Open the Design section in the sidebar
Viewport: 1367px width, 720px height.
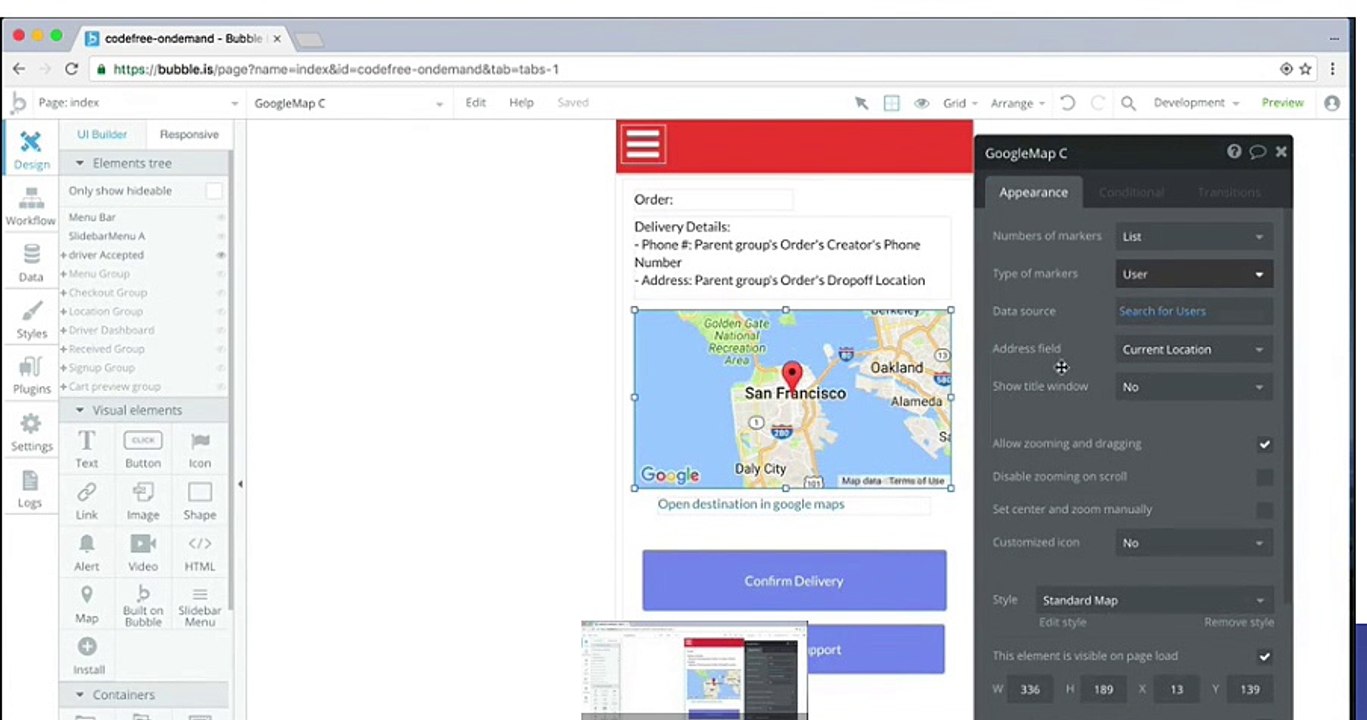click(31, 150)
